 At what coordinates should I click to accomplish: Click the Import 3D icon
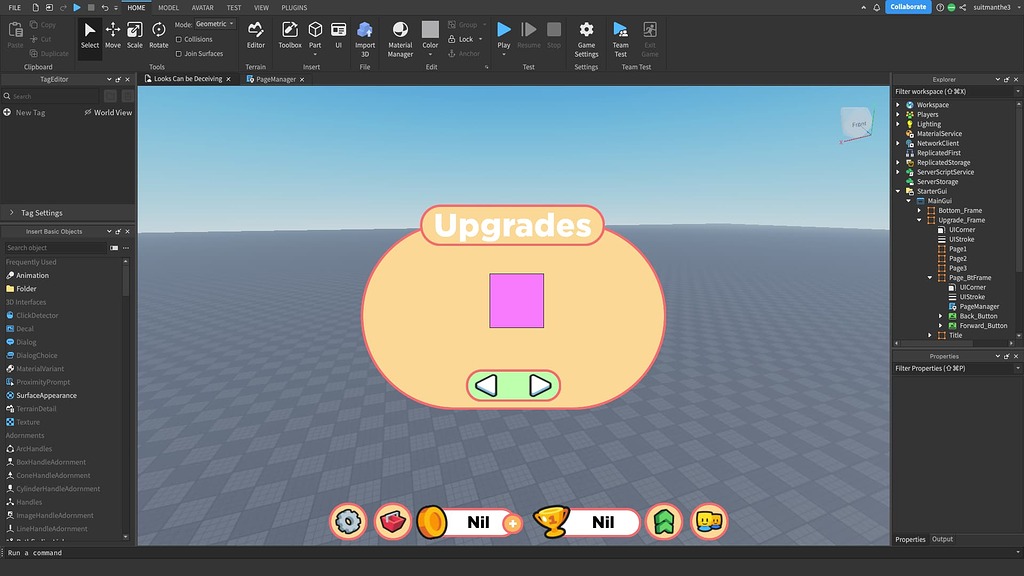(x=364, y=34)
